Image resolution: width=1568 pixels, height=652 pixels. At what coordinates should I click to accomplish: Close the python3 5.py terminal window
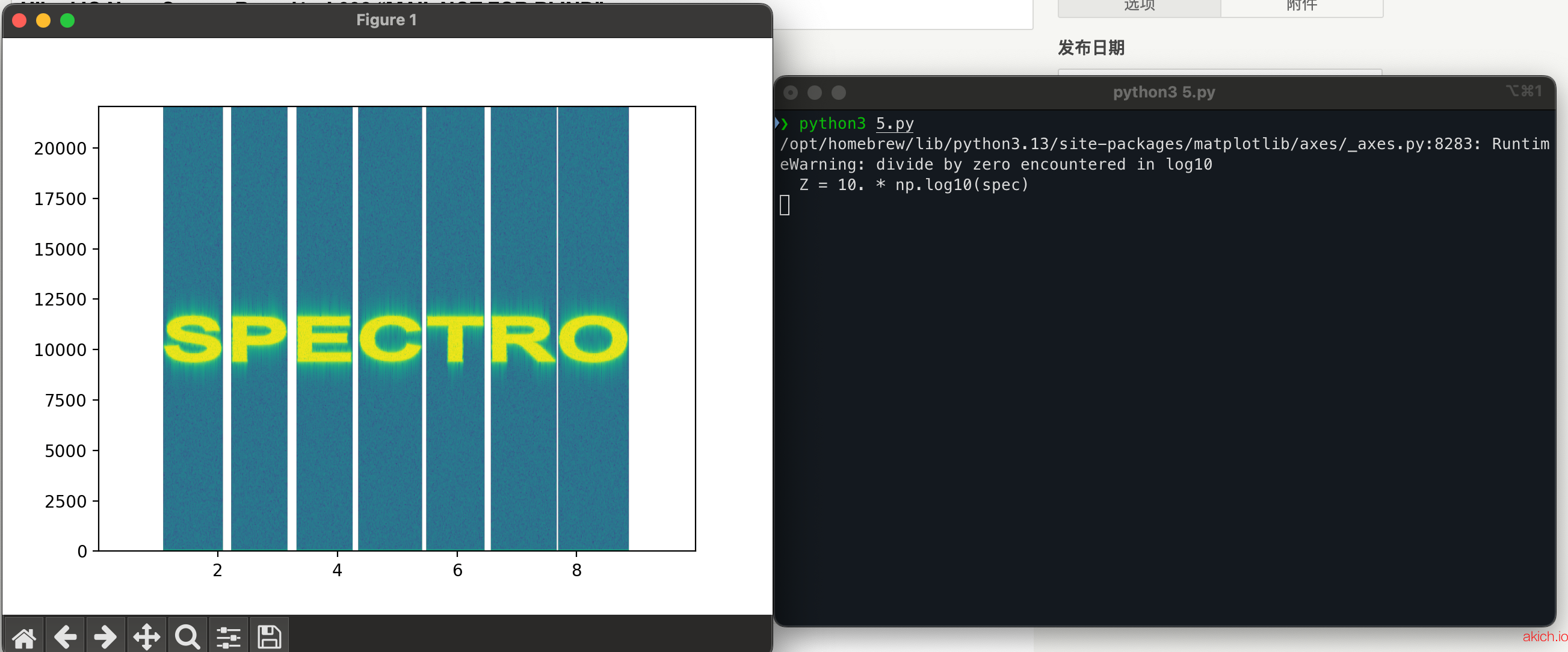click(x=790, y=93)
